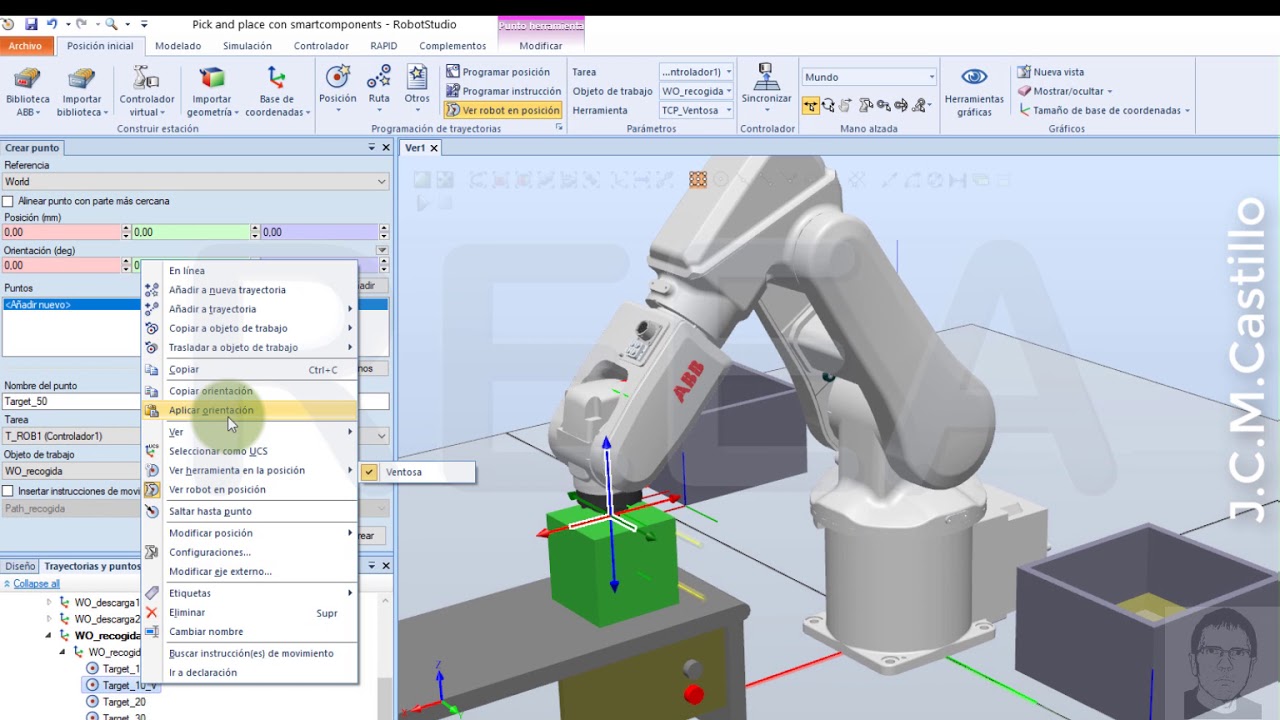Open the Controlador virtual tool

click(x=146, y=91)
